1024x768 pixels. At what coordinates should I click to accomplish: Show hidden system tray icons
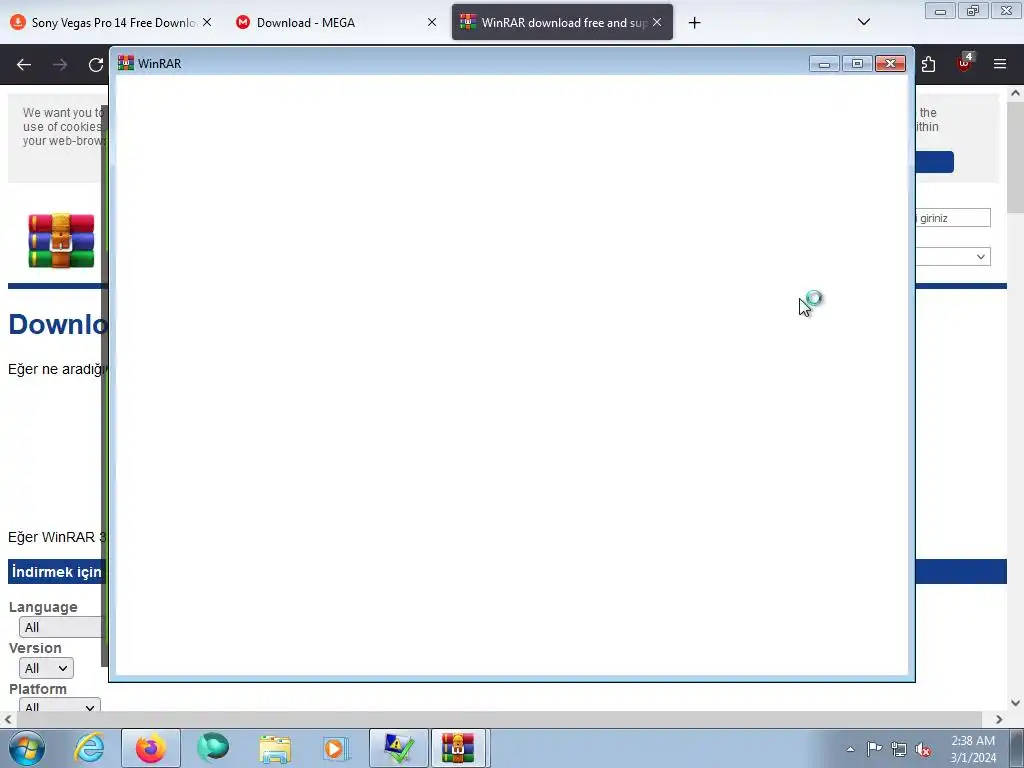point(850,749)
